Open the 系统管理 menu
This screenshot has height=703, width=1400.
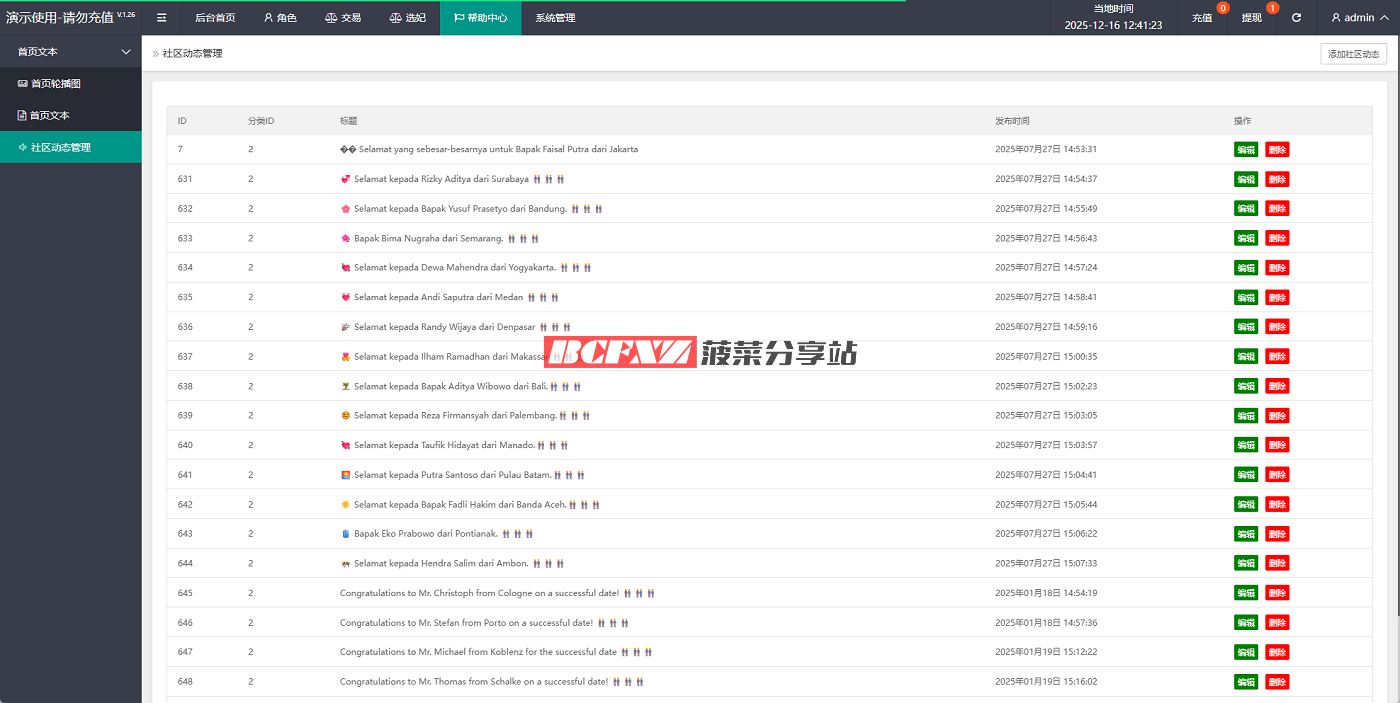coord(555,18)
